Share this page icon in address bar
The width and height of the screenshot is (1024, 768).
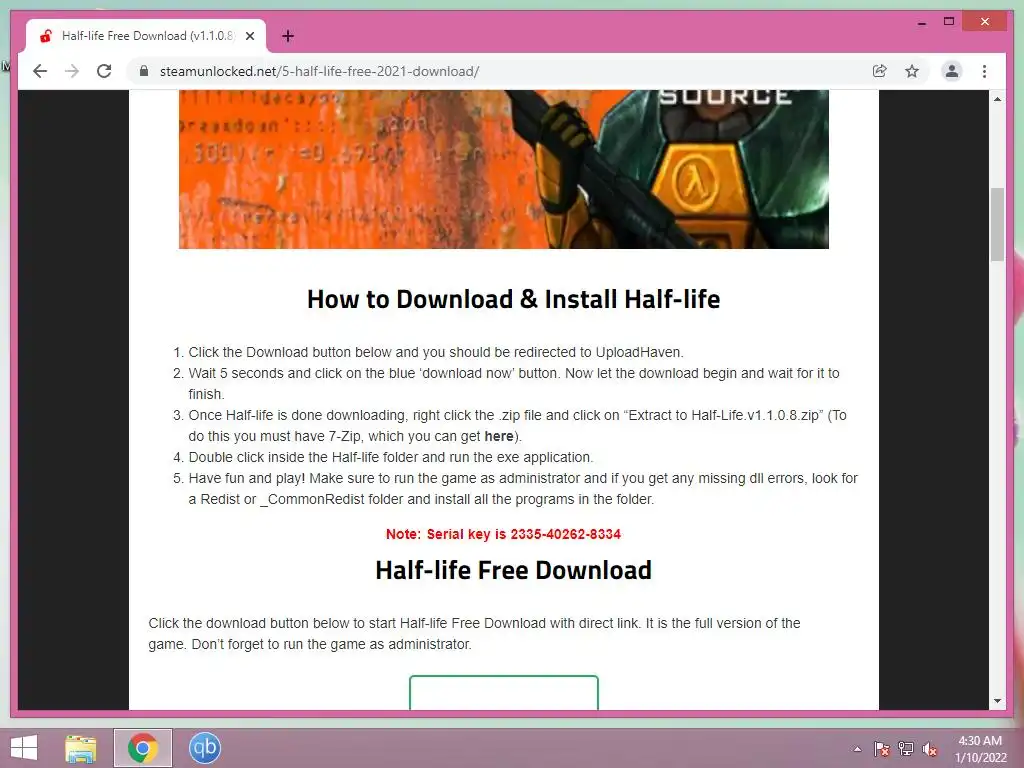[880, 71]
